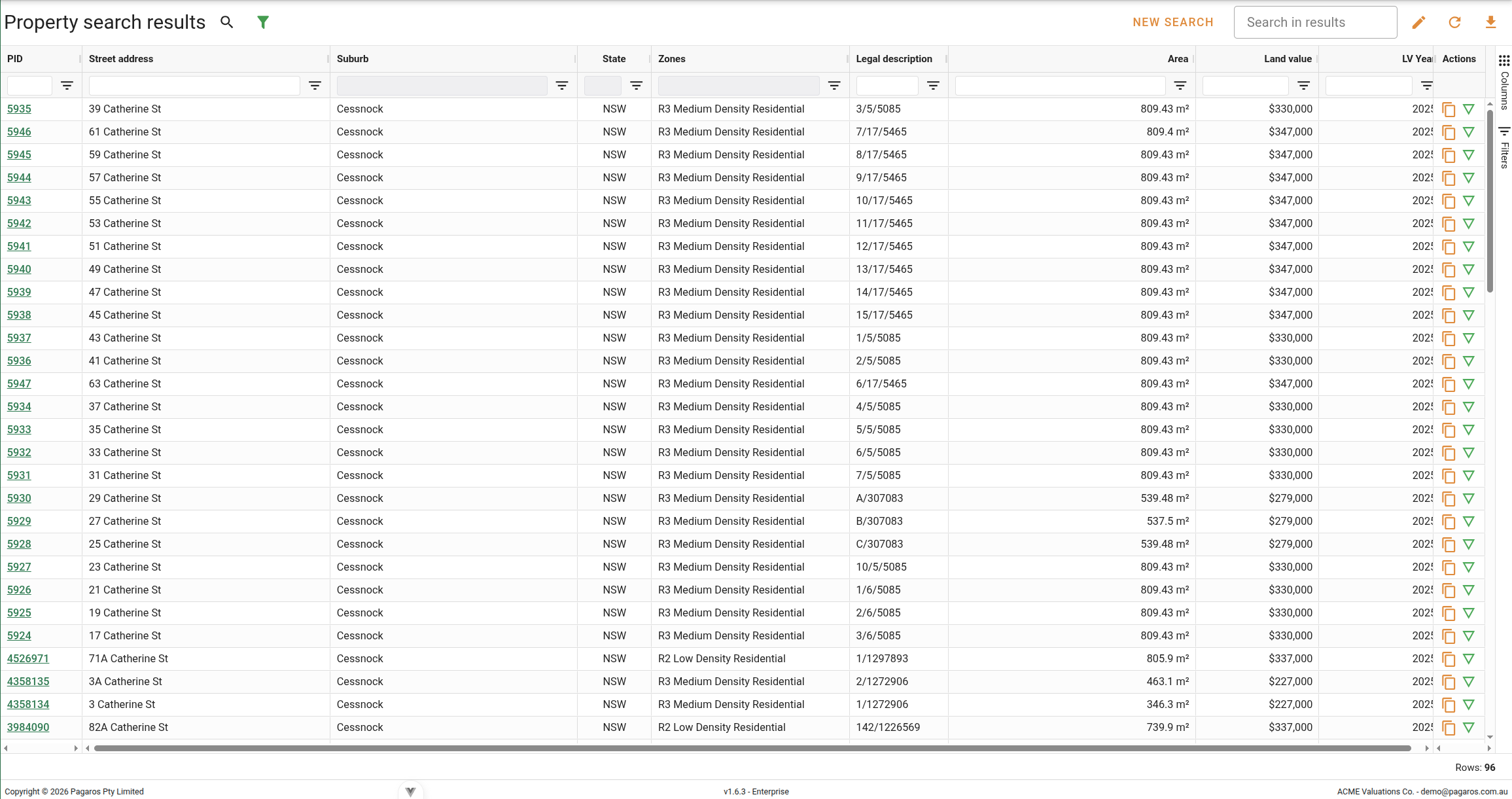Click the green filter funnel icon in header
Image resolution: width=1512 pixels, height=799 pixels.
(x=263, y=22)
